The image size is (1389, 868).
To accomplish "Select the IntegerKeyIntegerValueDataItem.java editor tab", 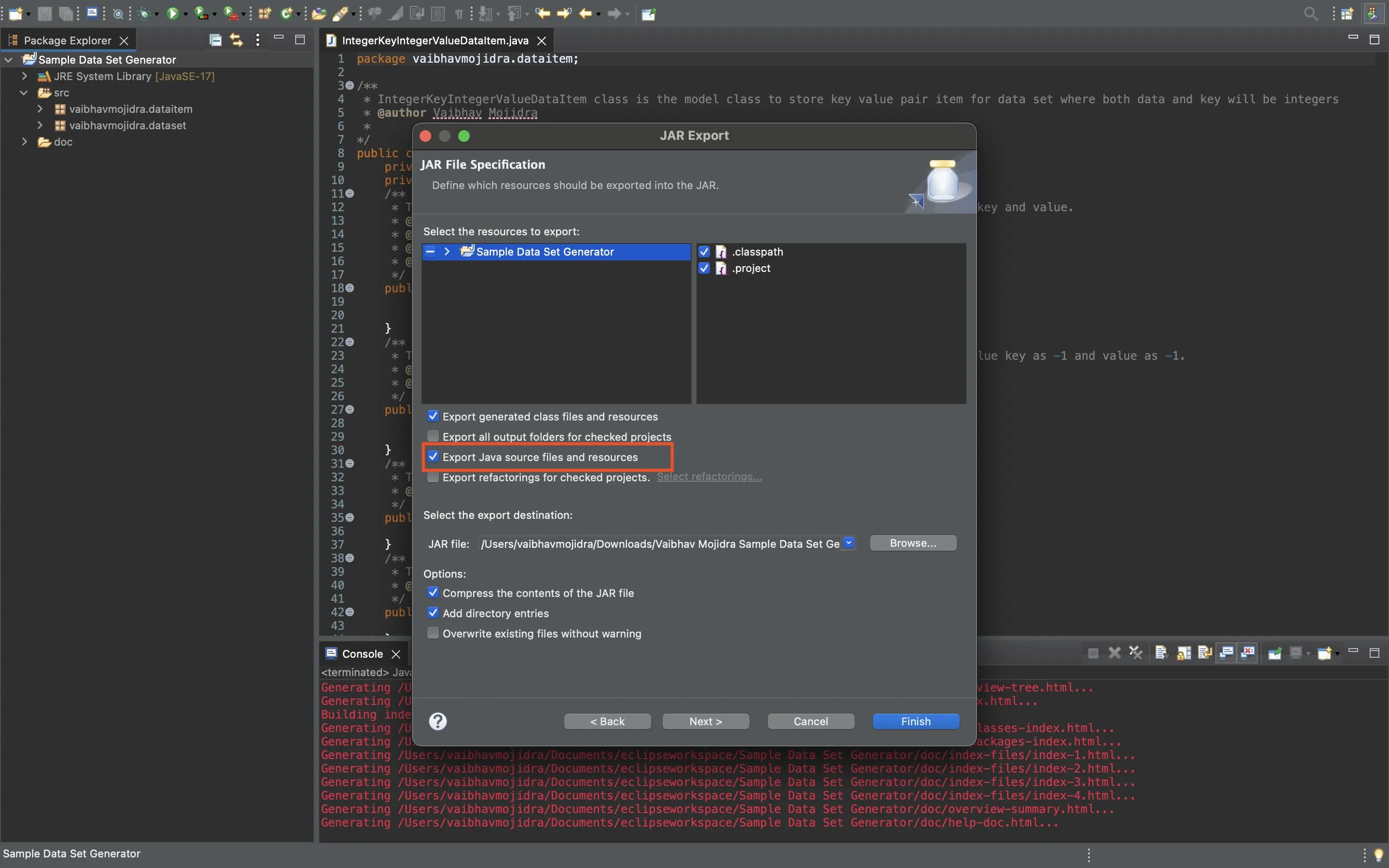I will 435,40.
